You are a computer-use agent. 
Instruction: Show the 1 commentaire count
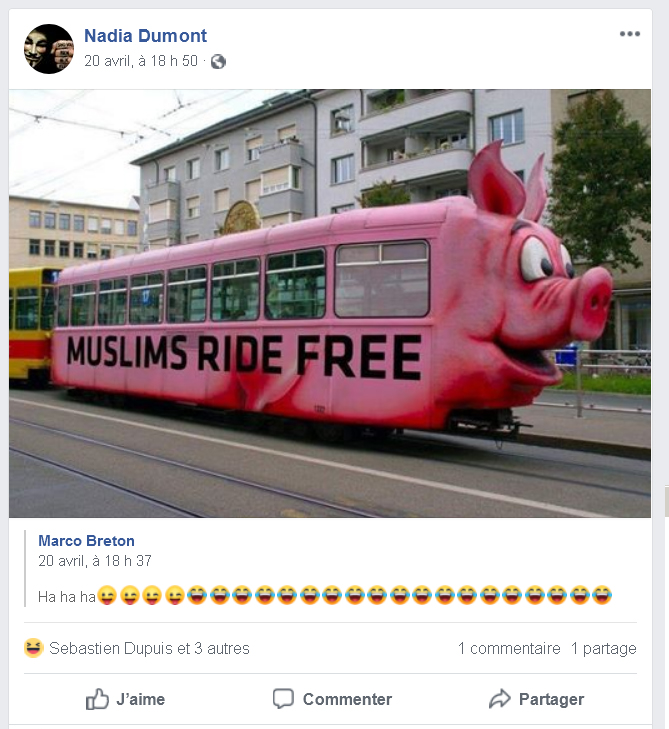click(x=509, y=648)
